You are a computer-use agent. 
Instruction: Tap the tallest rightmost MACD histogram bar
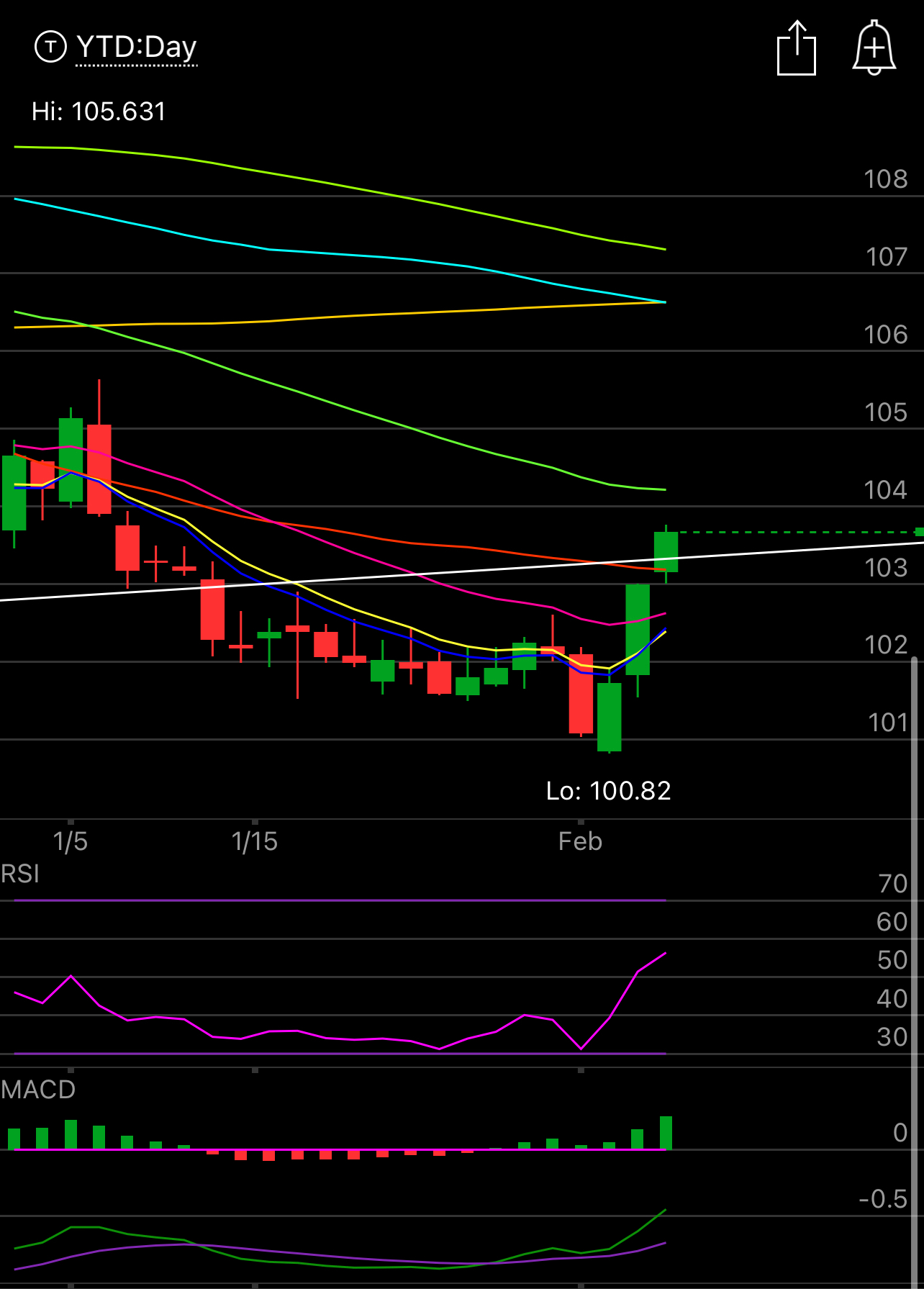(x=666, y=1133)
